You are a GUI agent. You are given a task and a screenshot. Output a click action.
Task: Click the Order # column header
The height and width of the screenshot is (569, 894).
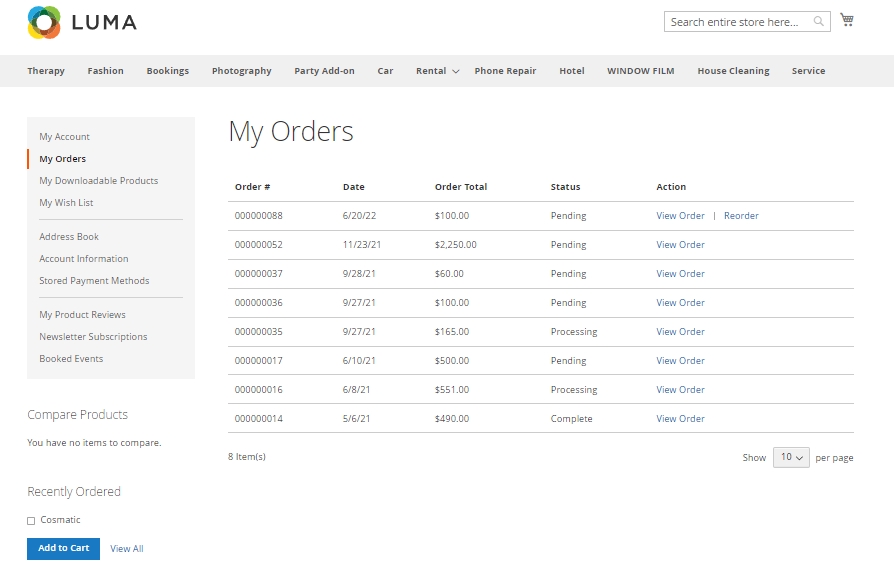pos(253,187)
